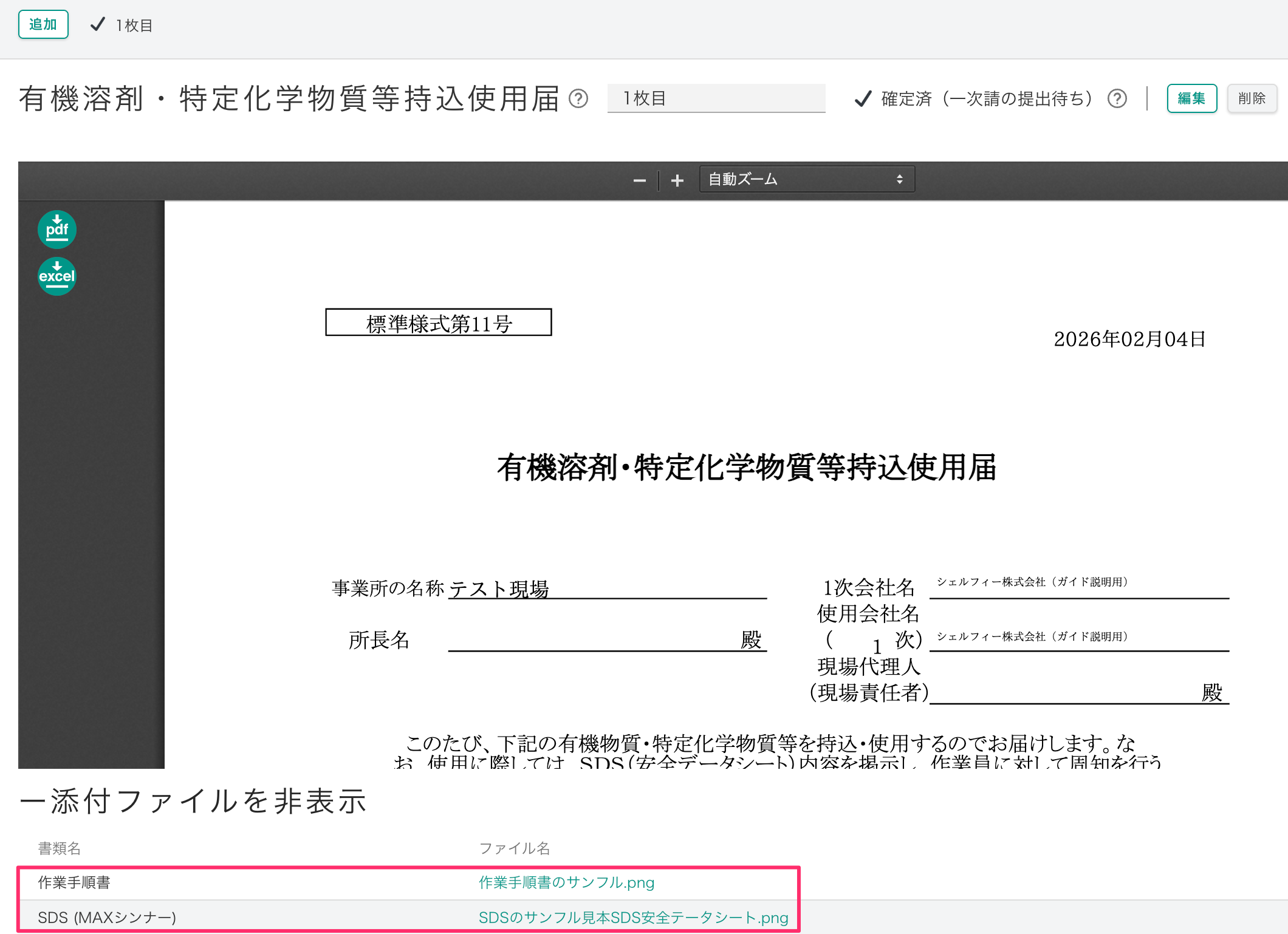1288x934 pixels.
Task: Download the document as Excel
Action: 57,276
